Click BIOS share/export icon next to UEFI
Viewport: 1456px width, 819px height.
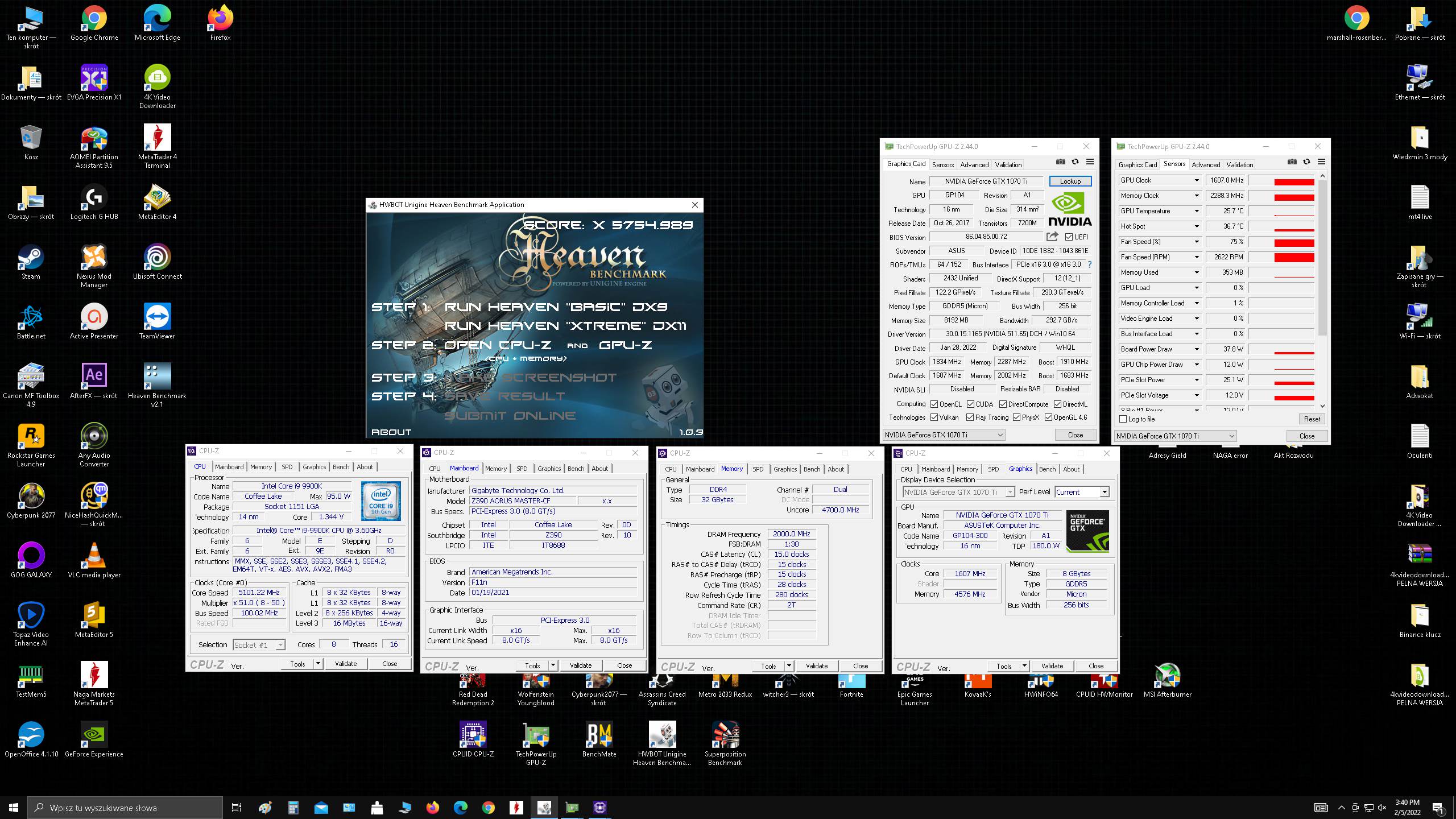pyautogui.click(x=1052, y=237)
